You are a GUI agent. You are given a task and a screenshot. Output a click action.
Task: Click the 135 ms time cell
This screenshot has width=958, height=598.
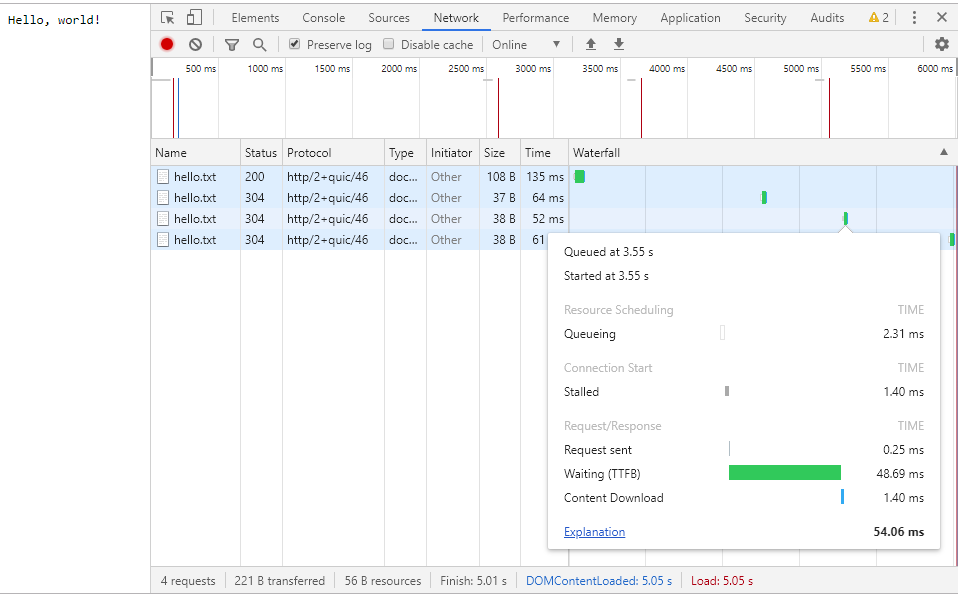(545, 177)
